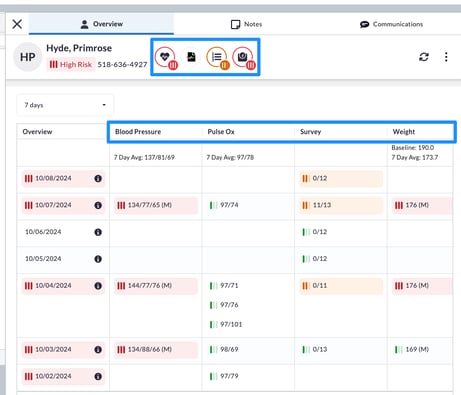
Task: Click the Blood Pressure column header
Action: (138, 132)
